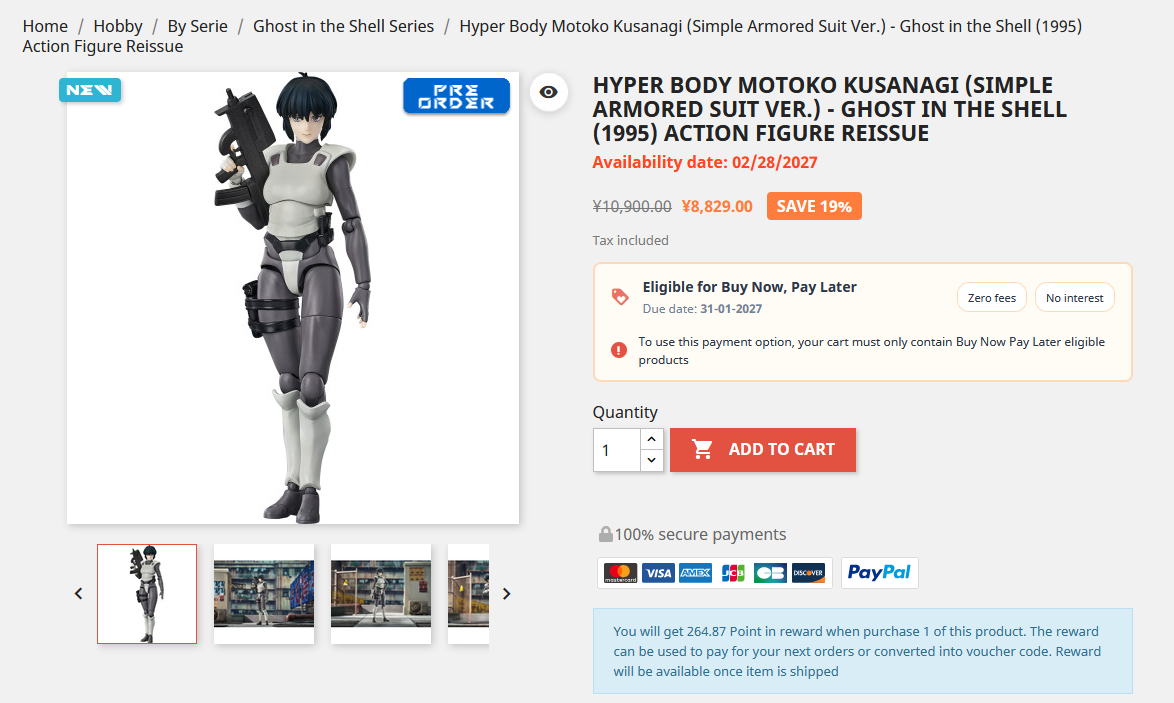Show next thumbnails with right chevron

point(506,594)
